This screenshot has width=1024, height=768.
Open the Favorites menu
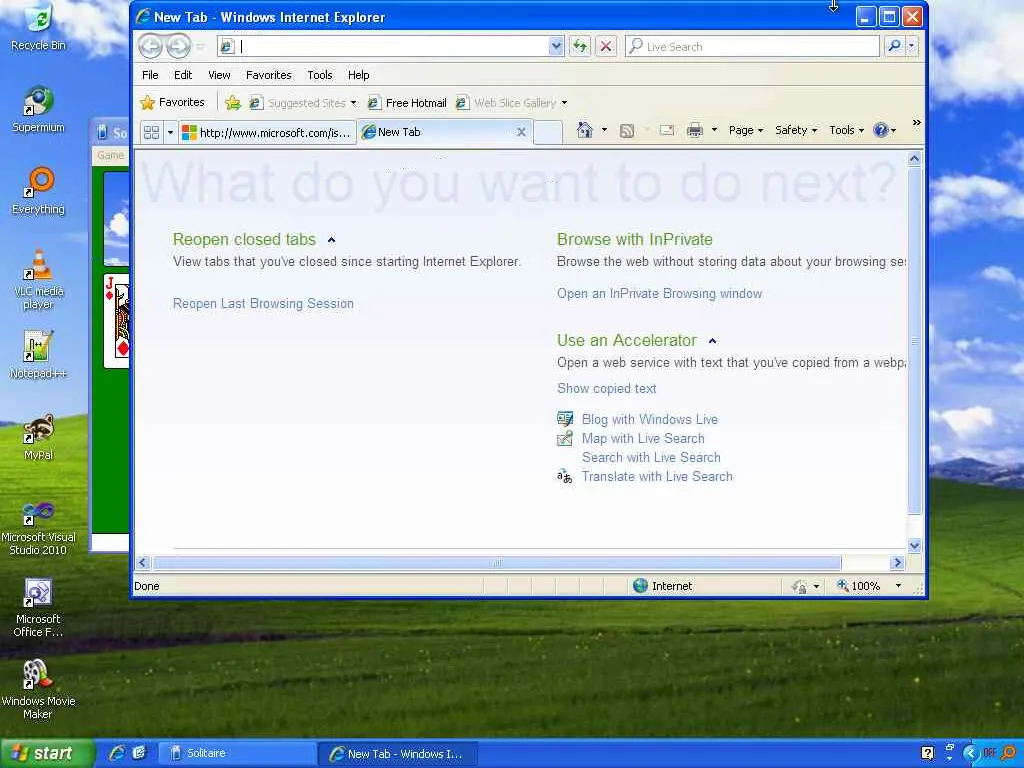pyautogui.click(x=268, y=75)
